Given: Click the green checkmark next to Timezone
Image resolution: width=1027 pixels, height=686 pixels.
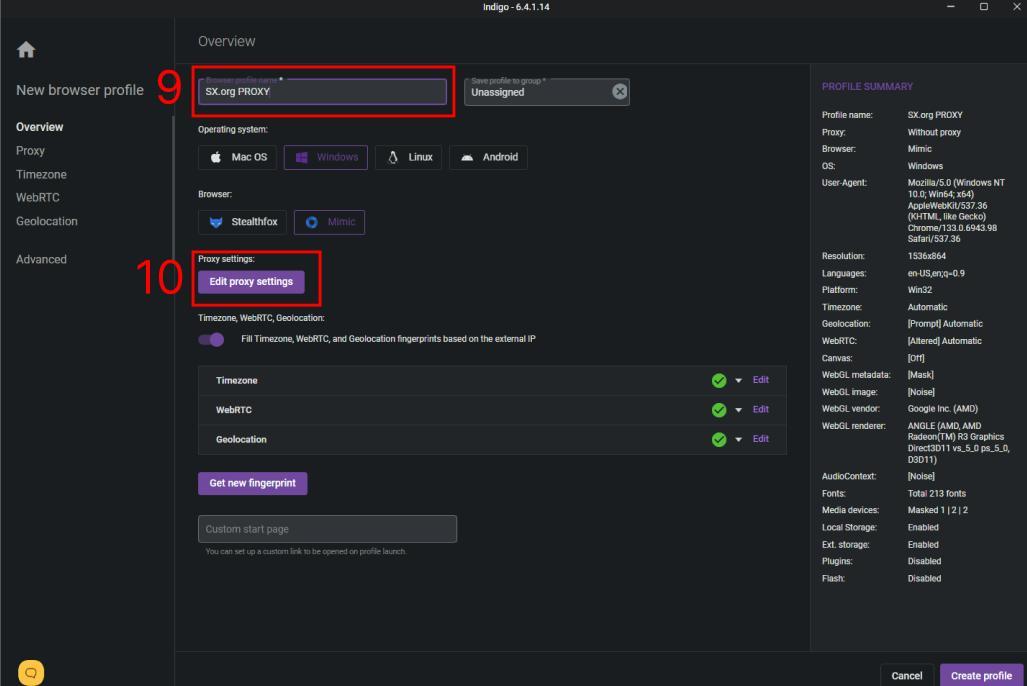Looking at the screenshot, I should click(719, 381).
